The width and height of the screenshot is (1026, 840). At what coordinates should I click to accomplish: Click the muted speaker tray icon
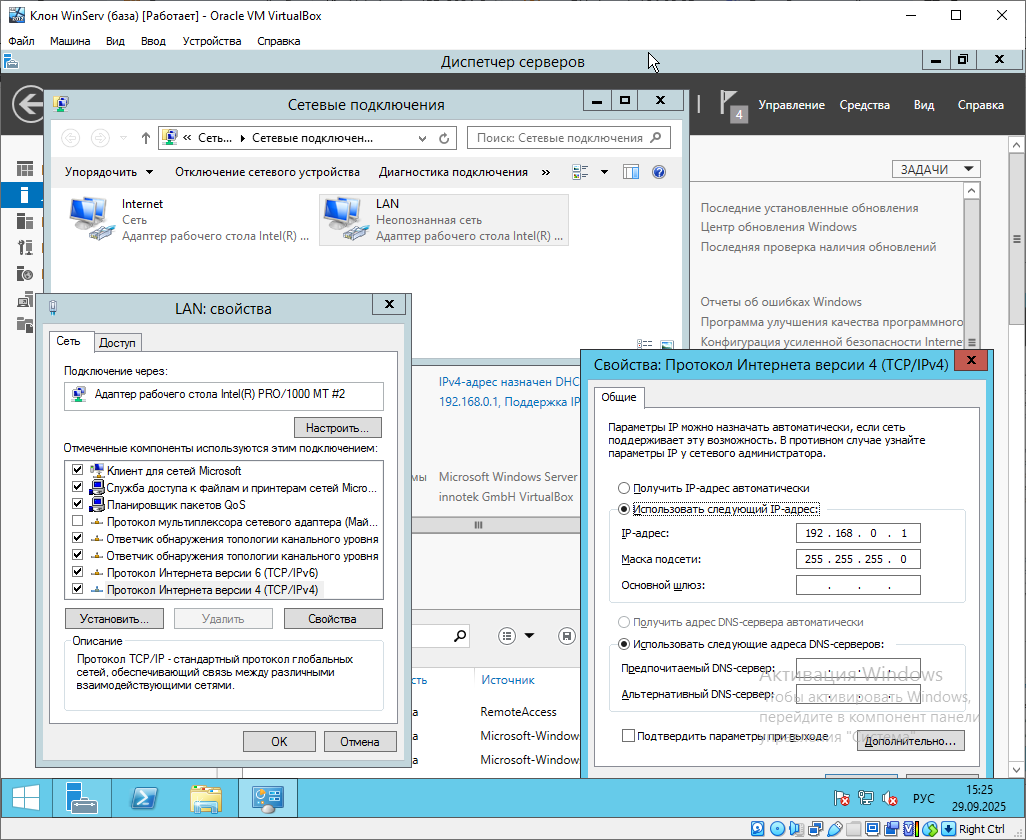[890, 798]
